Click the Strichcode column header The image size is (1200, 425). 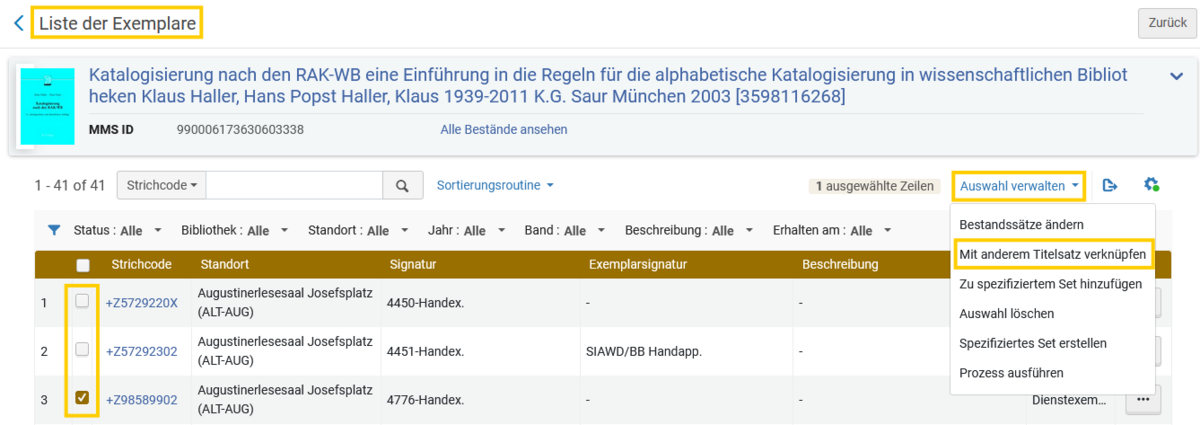142,265
